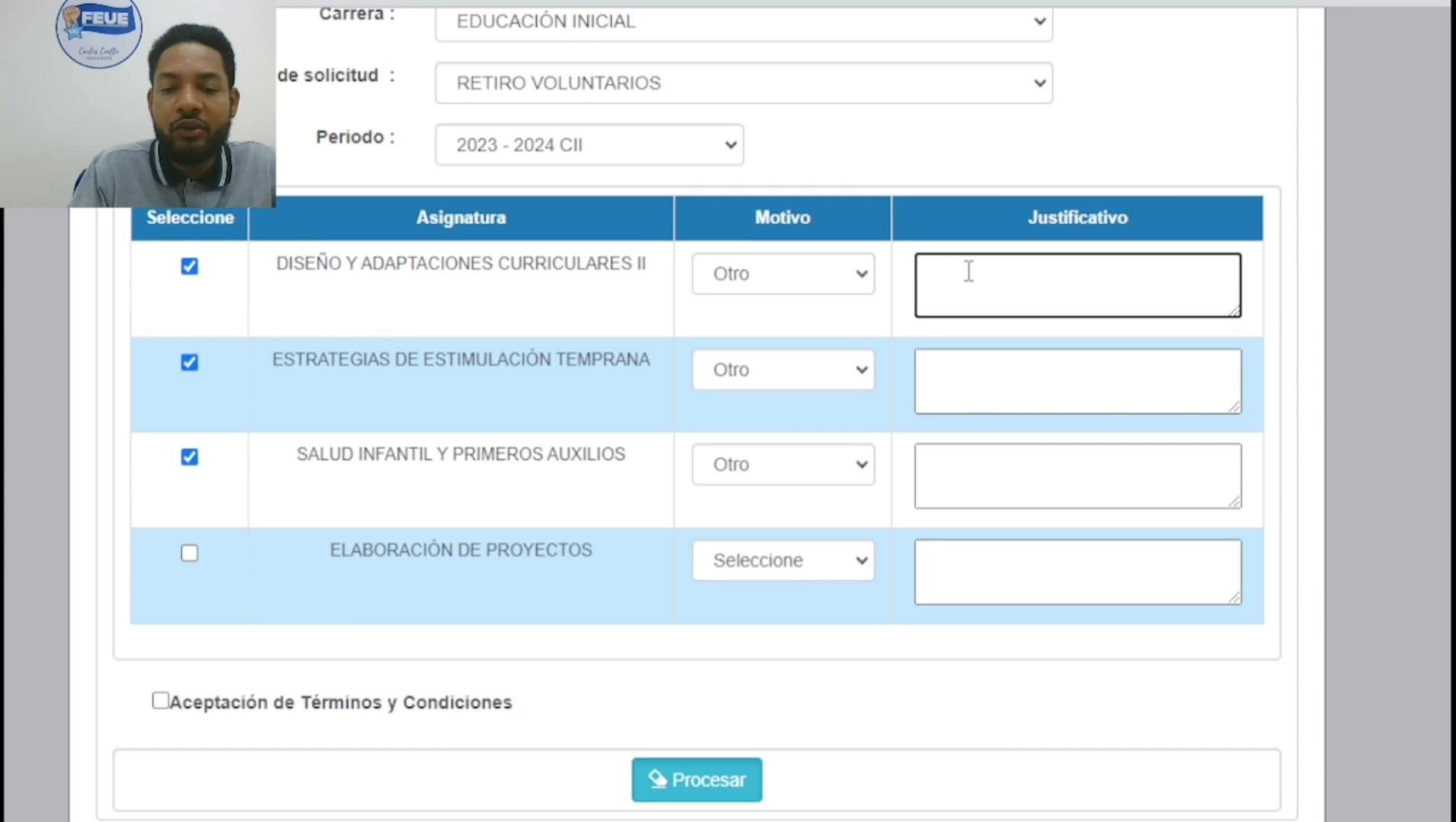Uncheck ESTRATEGIAS DE ESTIMULACIÓN TEMPRANA checkbox
This screenshot has height=822, width=1456.
click(190, 362)
